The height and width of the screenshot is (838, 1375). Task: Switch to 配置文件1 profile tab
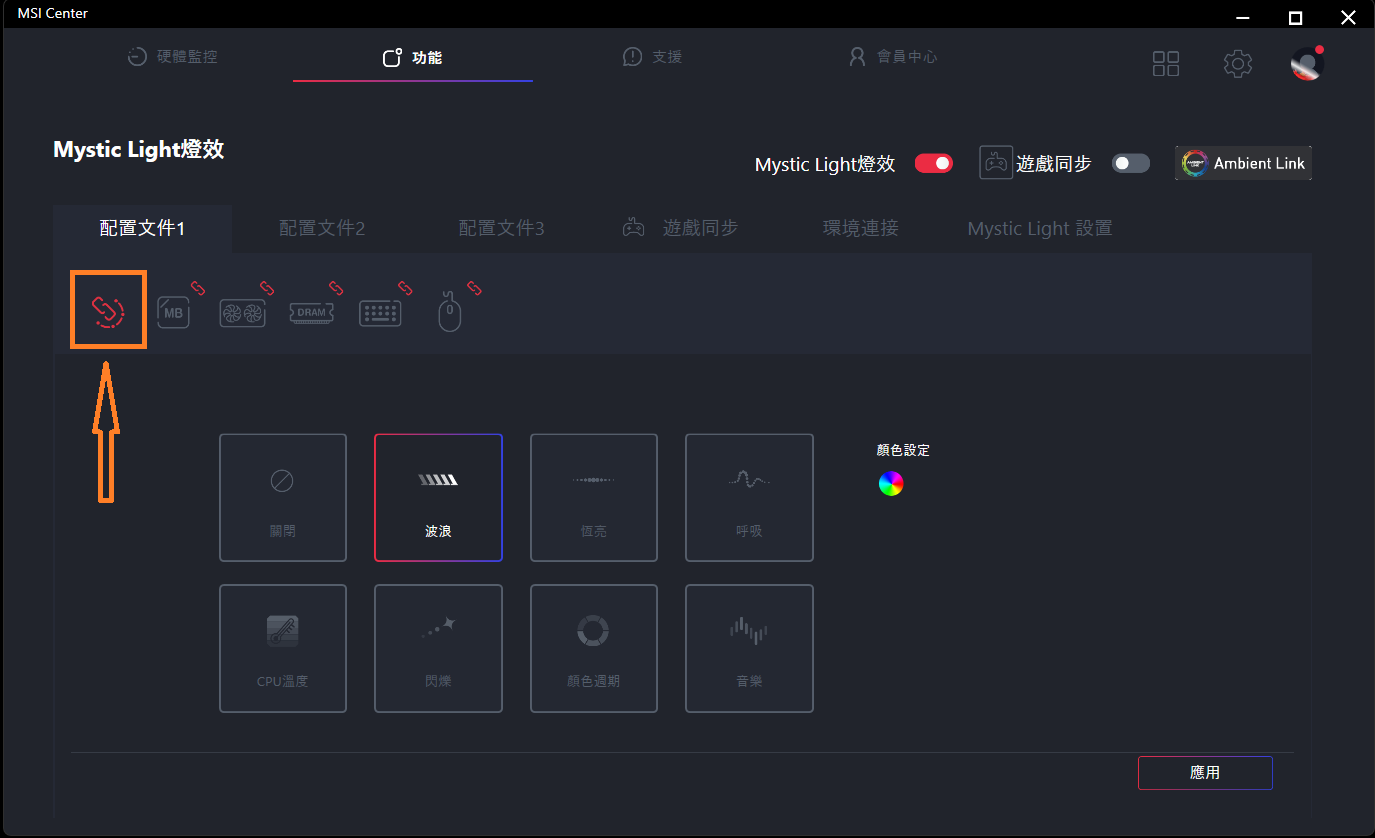pyautogui.click(x=143, y=228)
